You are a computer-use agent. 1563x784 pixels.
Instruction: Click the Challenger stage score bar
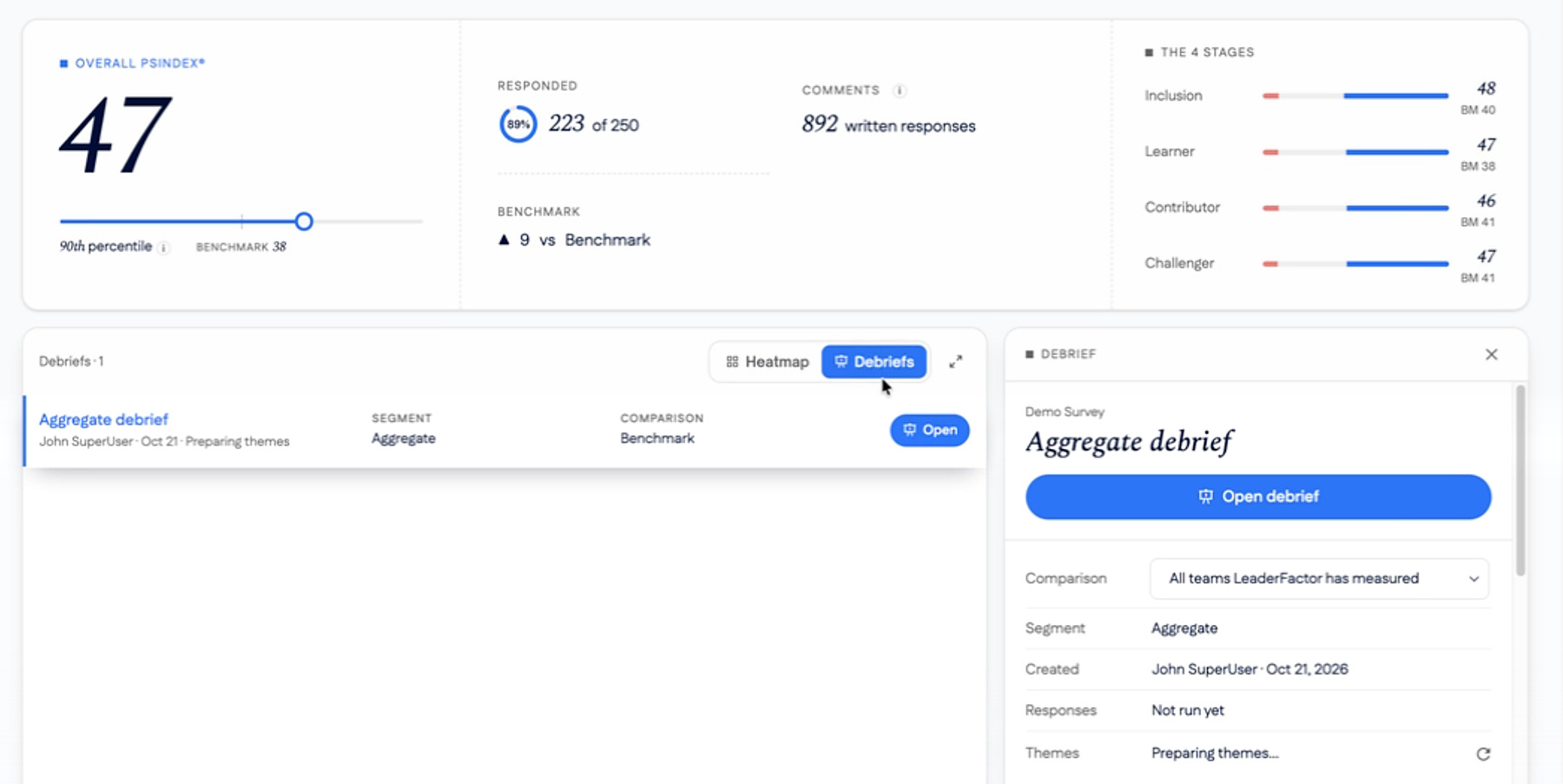1355,263
